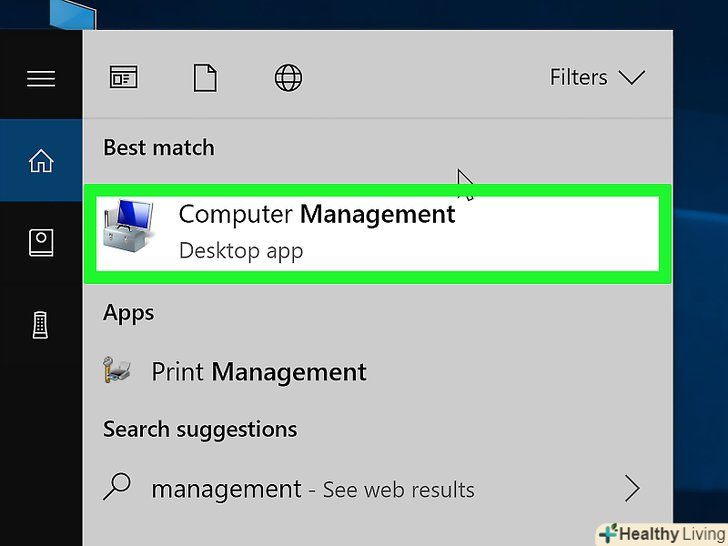The image size is (728, 546).
Task: Filter results by Apps icon
Action: (x=123, y=78)
